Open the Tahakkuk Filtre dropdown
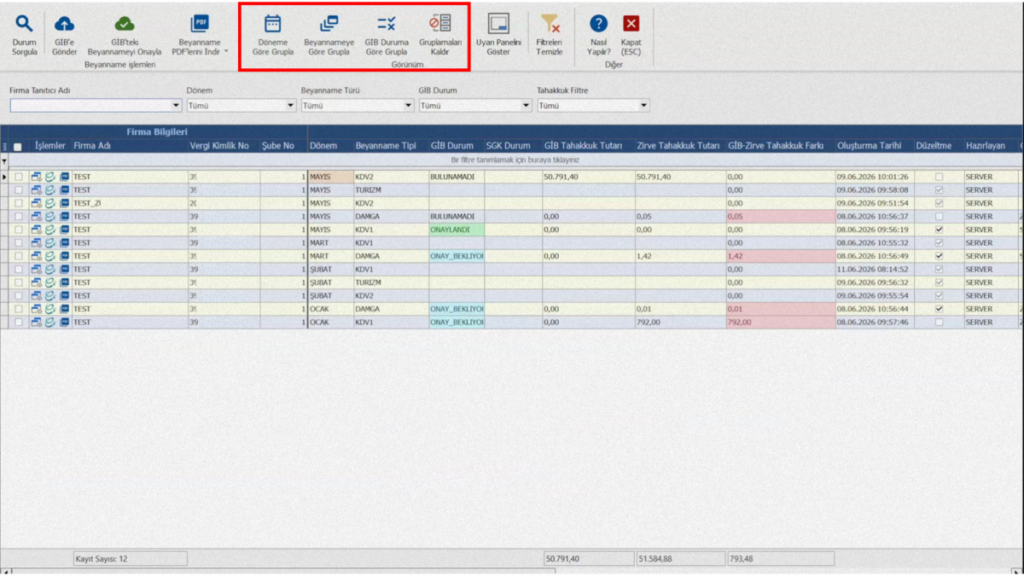 pyautogui.click(x=643, y=105)
